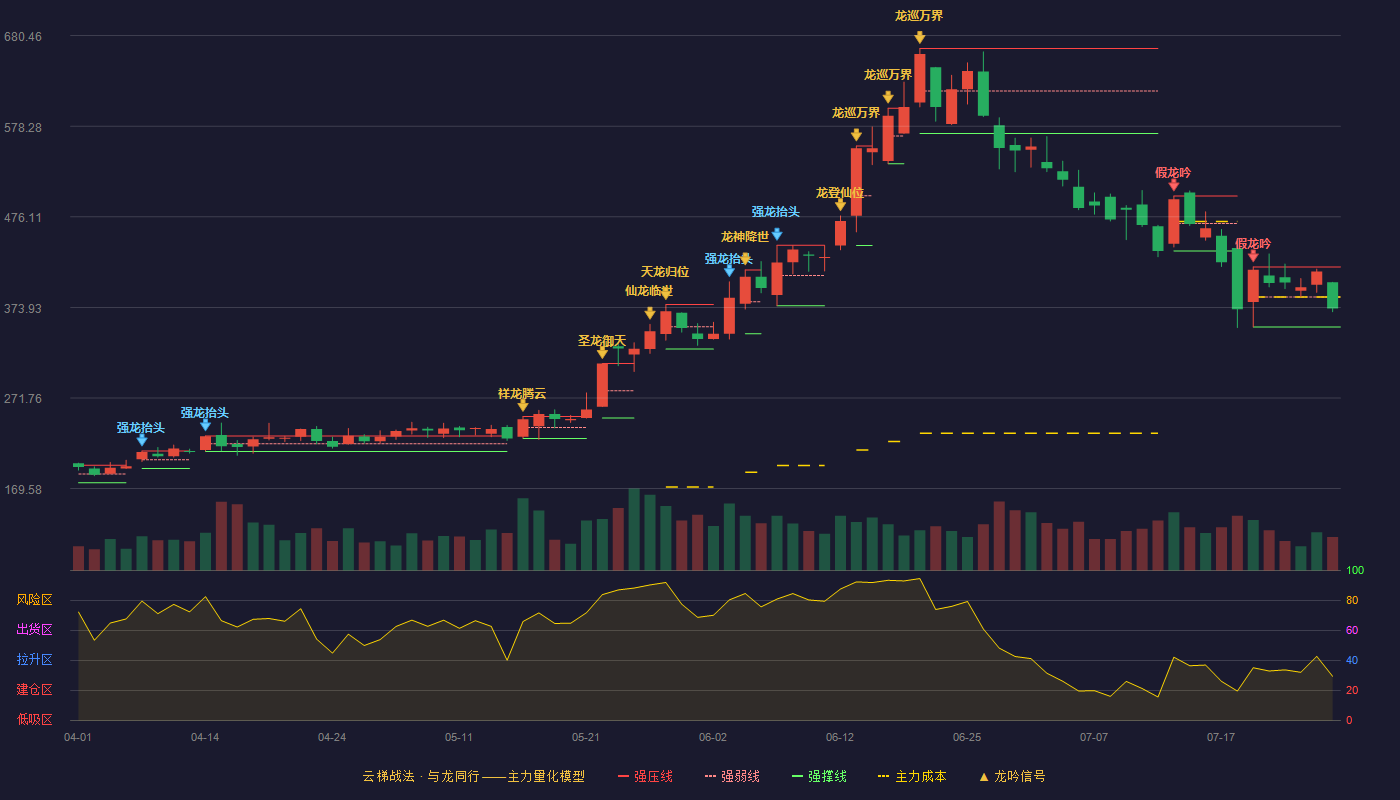Click the 373.93 price axis label
This screenshot has width=1400, height=800.
23,309
